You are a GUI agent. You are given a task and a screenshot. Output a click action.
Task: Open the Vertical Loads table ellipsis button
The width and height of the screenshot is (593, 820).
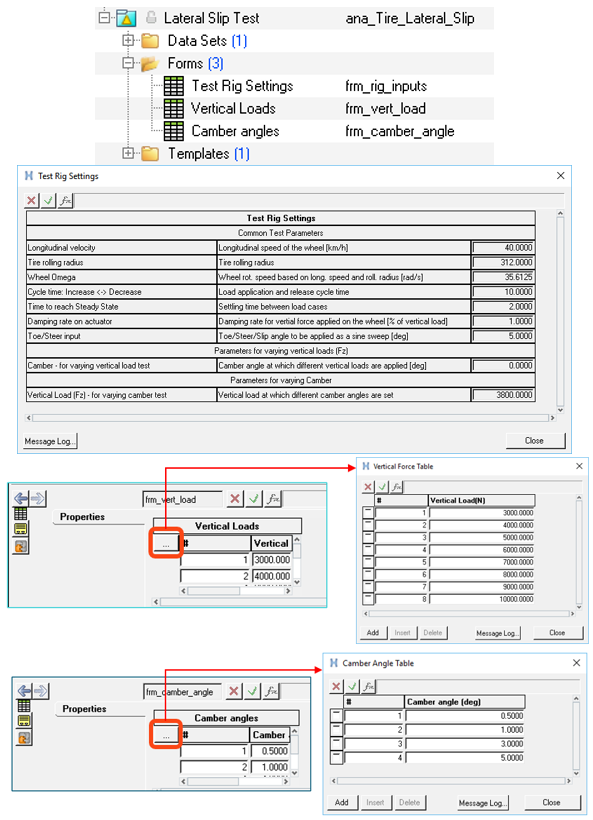[166, 544]
